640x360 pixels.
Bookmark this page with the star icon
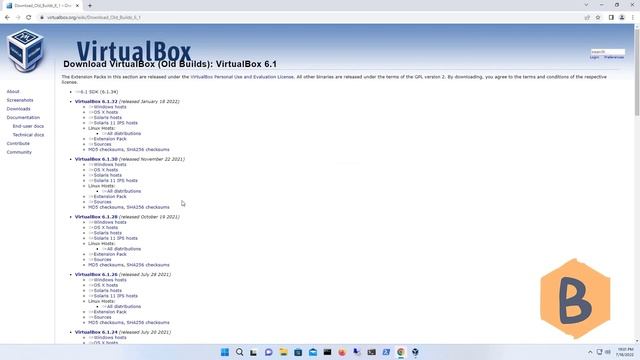[x=598, y=18]
